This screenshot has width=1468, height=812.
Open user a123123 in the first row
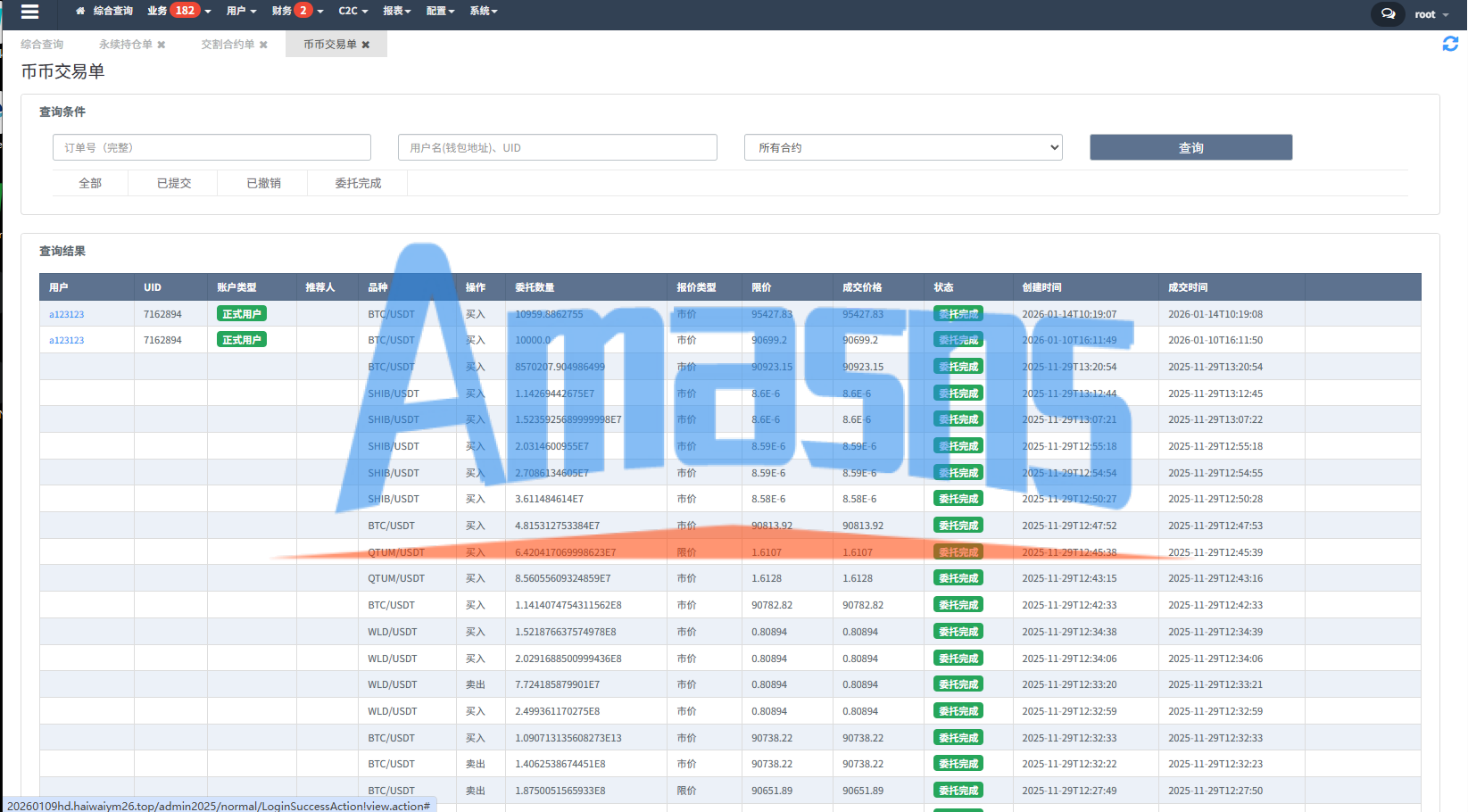point(67,314)
